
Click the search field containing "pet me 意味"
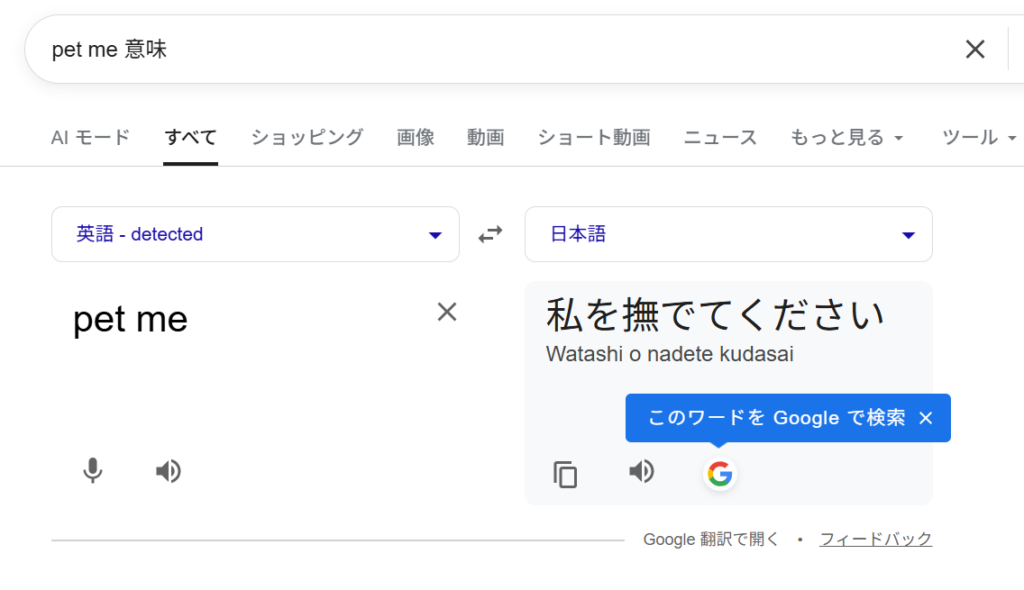[480, 50]
